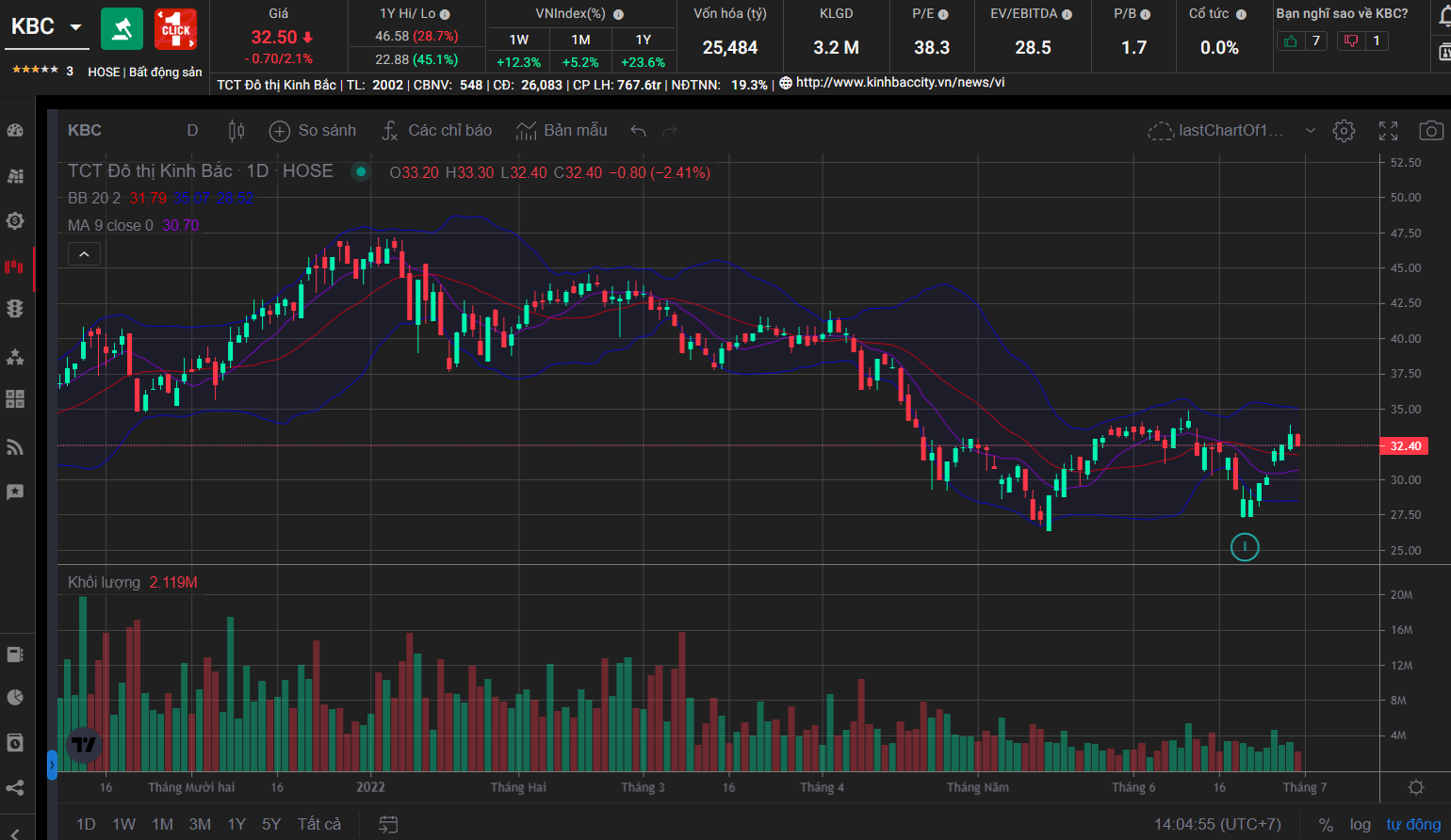Open the go-to-date calendar icon
The height and width of the screenshot is (840, 1451).
(x=388, y=824)
